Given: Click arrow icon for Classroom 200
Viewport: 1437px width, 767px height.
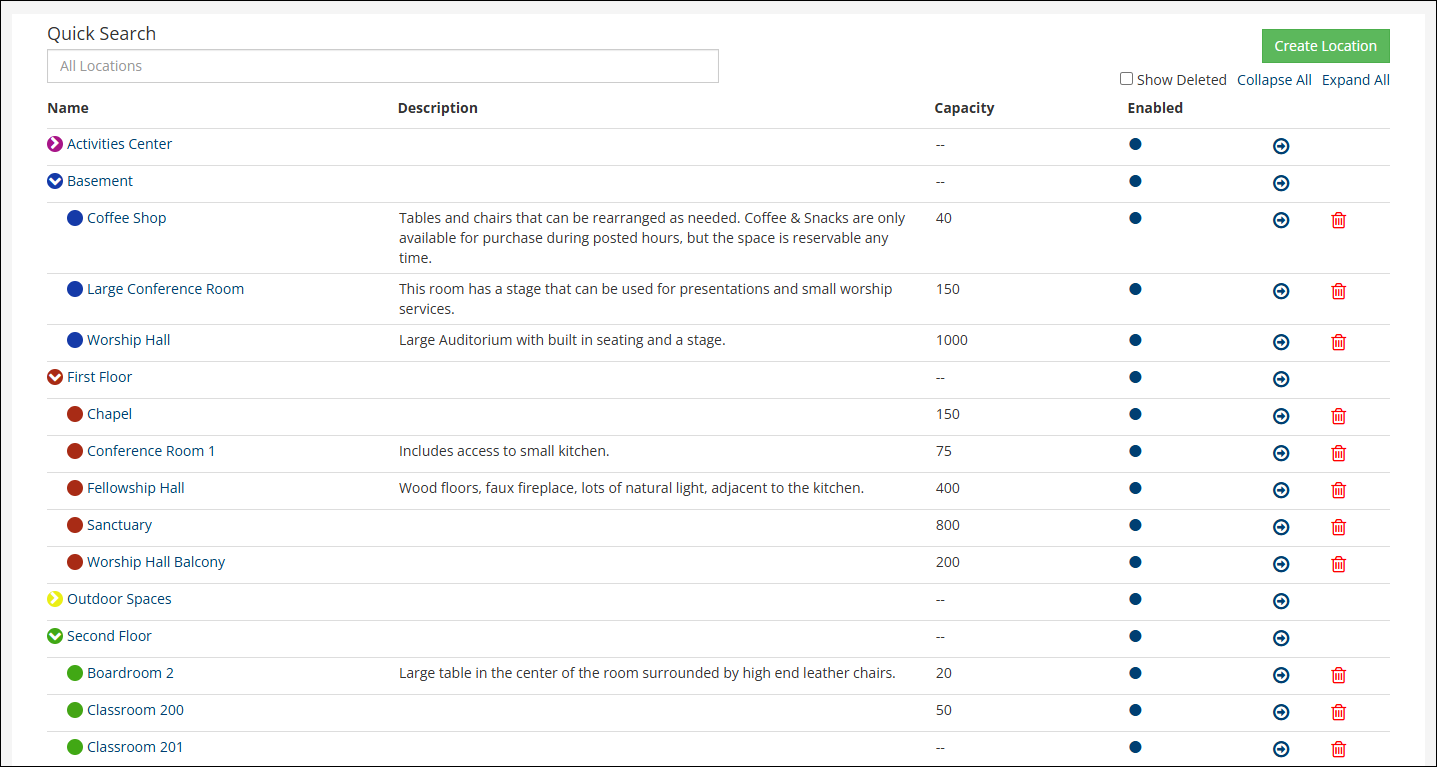Looking at the screenshot, I should click(x=1281, y=712).
